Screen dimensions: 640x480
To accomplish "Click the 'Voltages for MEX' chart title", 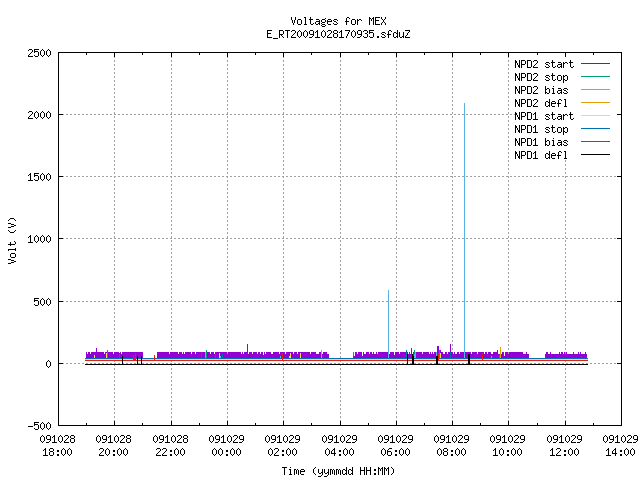I will click(338, 21).
